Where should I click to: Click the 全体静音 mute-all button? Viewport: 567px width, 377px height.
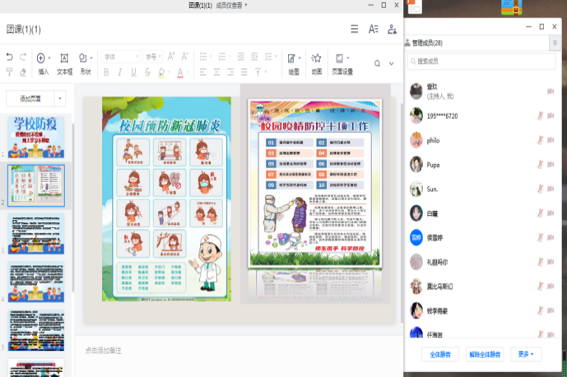coord(440,354)
